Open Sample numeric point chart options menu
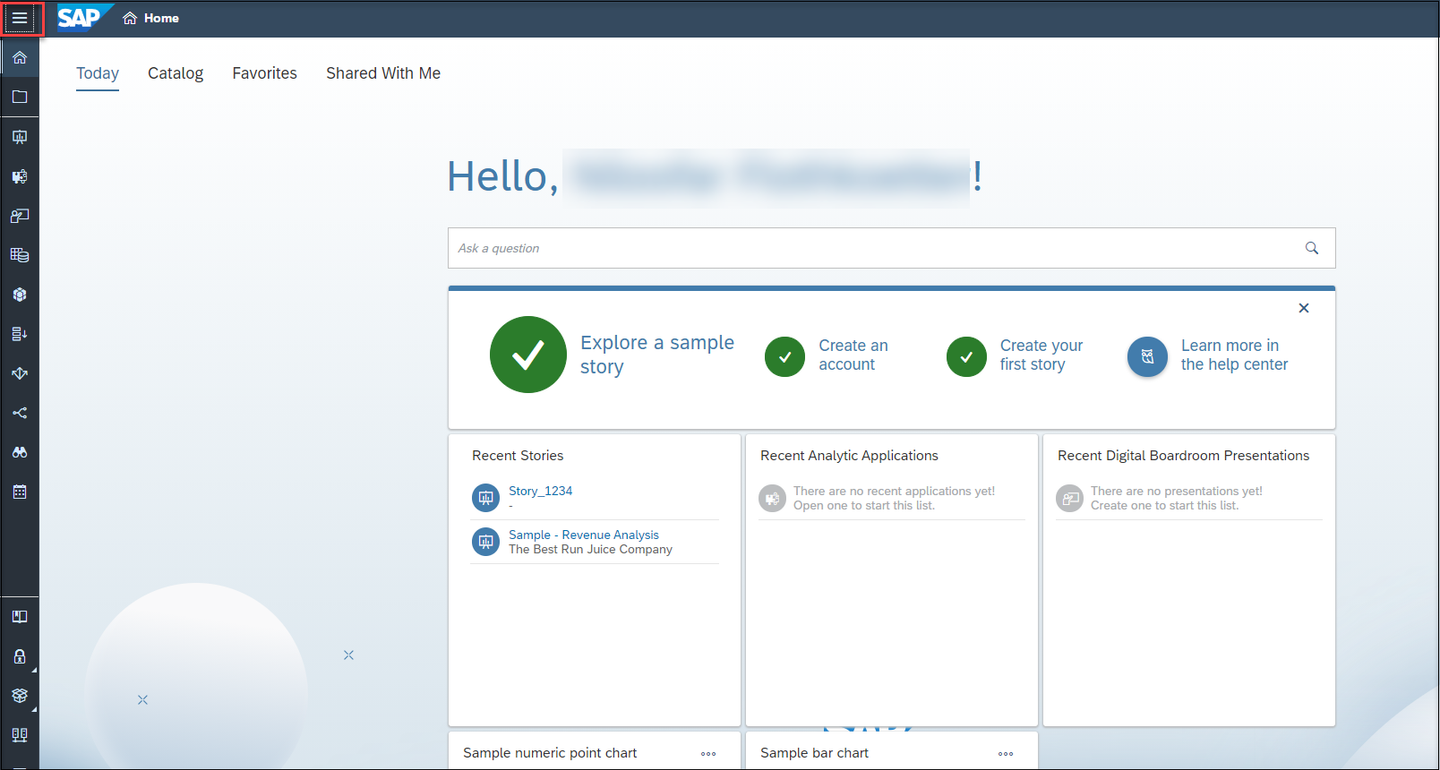Image resolution: width=1440 pixels, height=770 pixels. 709,754
